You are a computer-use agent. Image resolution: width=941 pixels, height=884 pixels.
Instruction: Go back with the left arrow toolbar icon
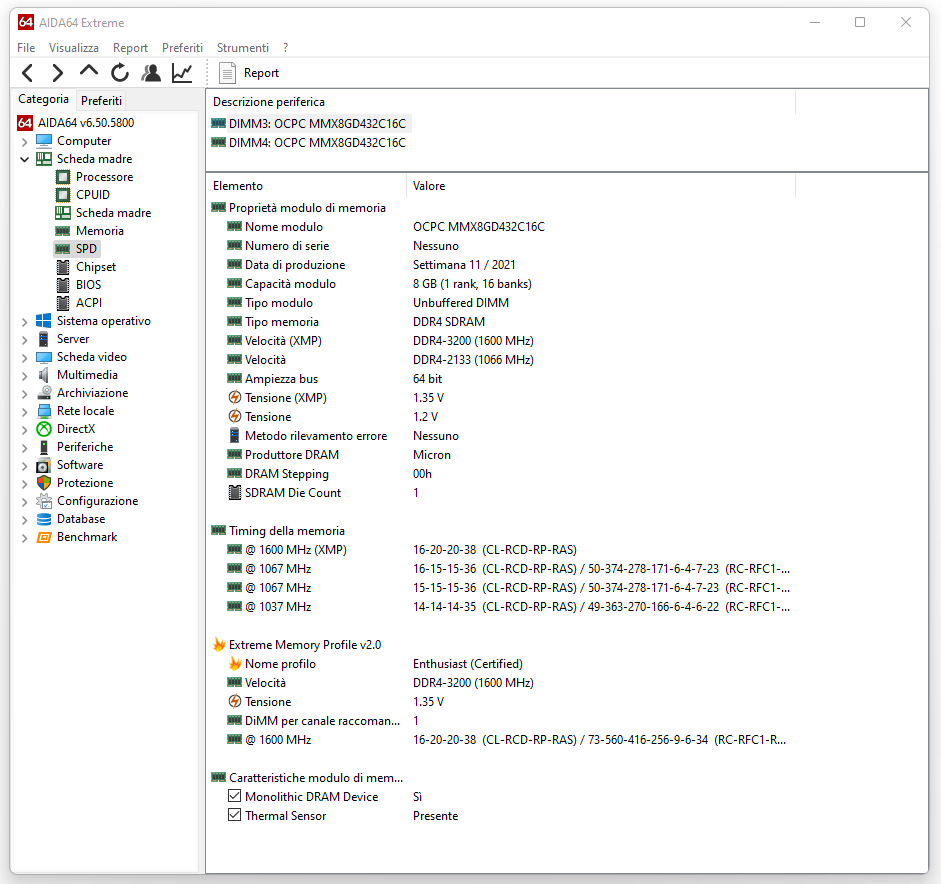28,73
